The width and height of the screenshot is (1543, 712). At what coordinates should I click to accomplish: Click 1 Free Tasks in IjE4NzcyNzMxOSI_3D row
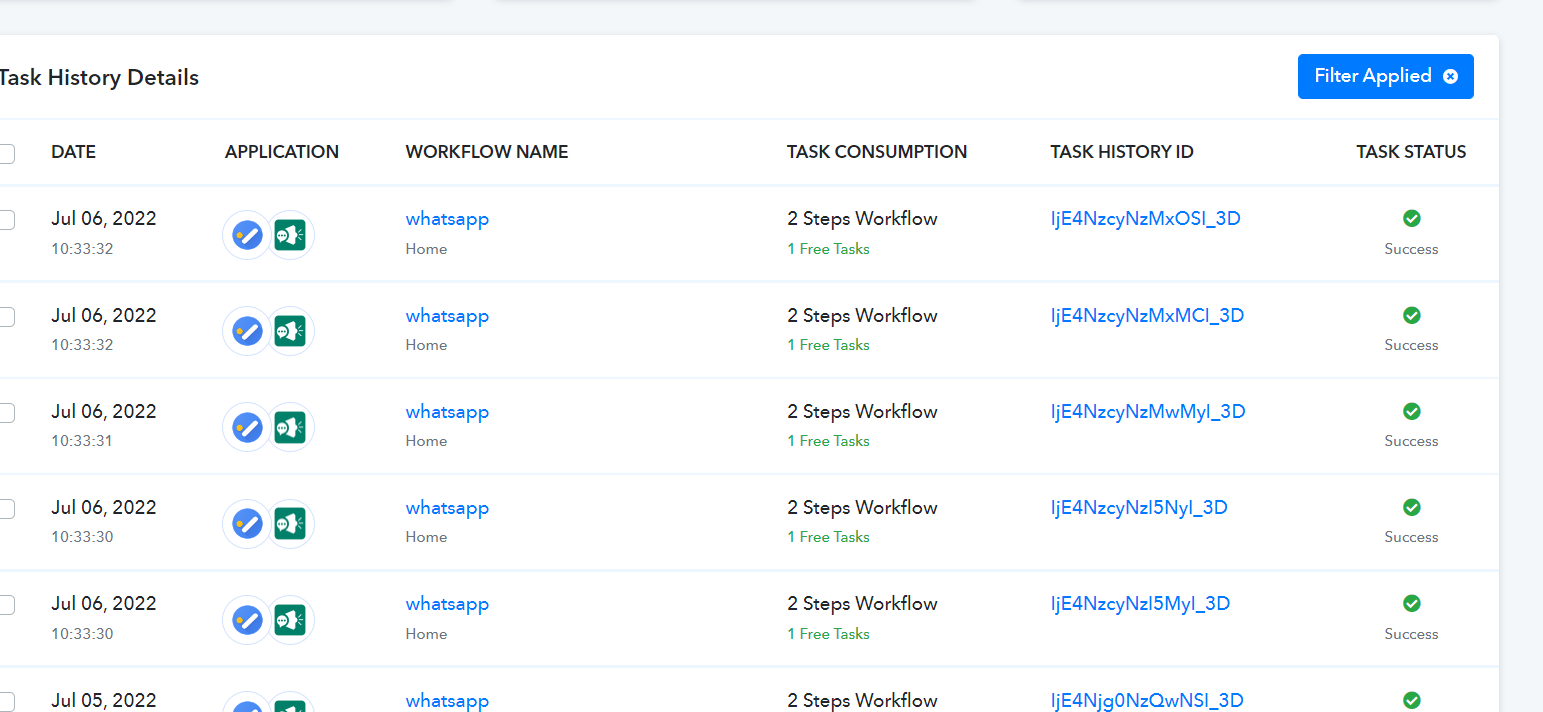(x=828, y=249)
